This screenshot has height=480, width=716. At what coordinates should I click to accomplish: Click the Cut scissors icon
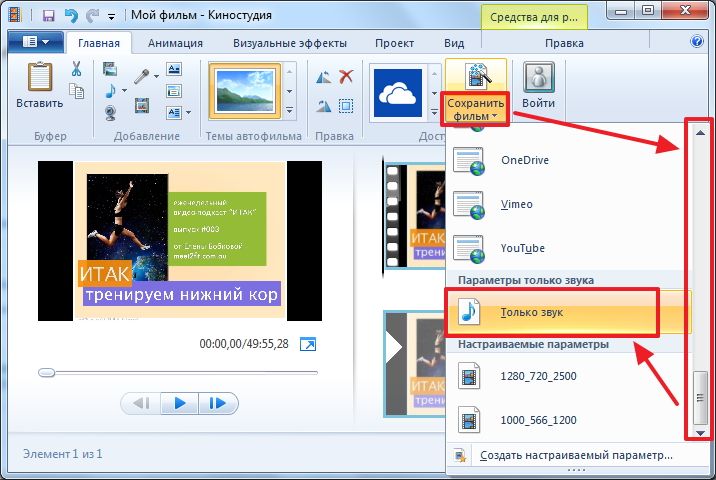click(76, 69)
